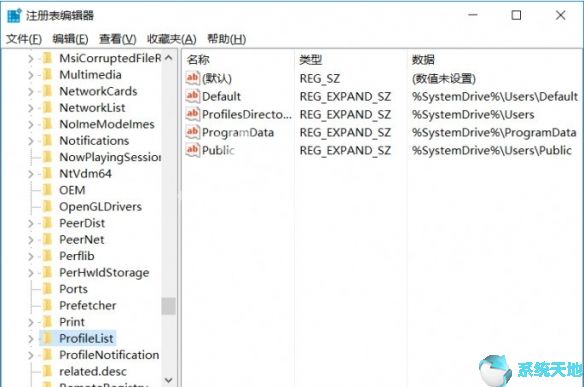Expand the NtVdm64 key
The height and width of the screenshot is (387, 584).
tap(31, 174)
